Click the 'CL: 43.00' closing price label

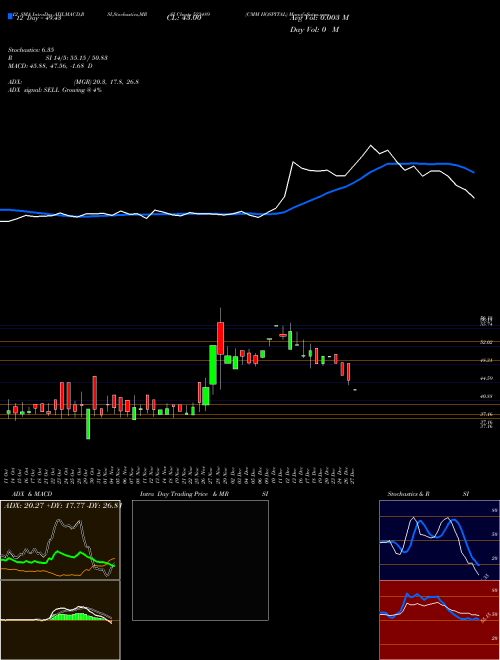[x=184, y=18]
